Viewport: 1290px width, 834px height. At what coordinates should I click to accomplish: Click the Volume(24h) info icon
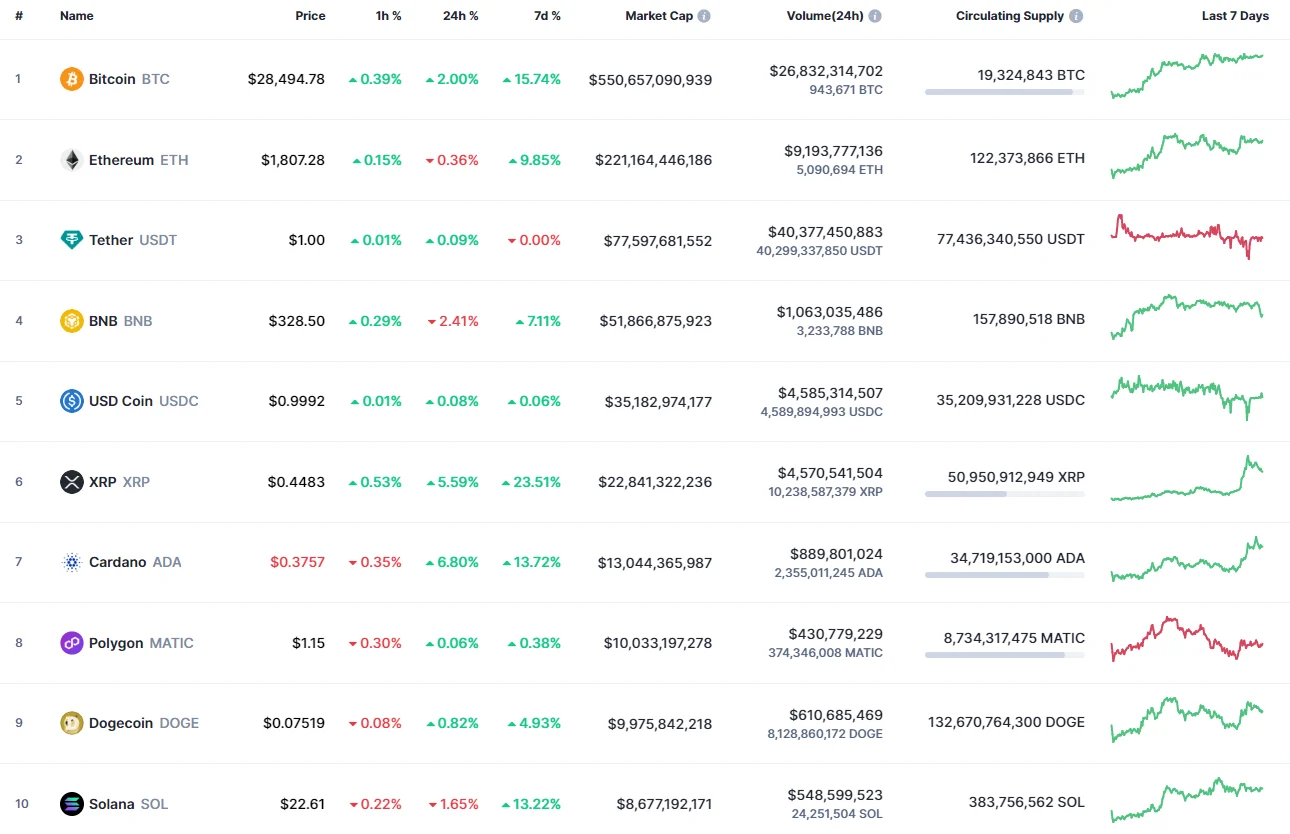point(875,15)
